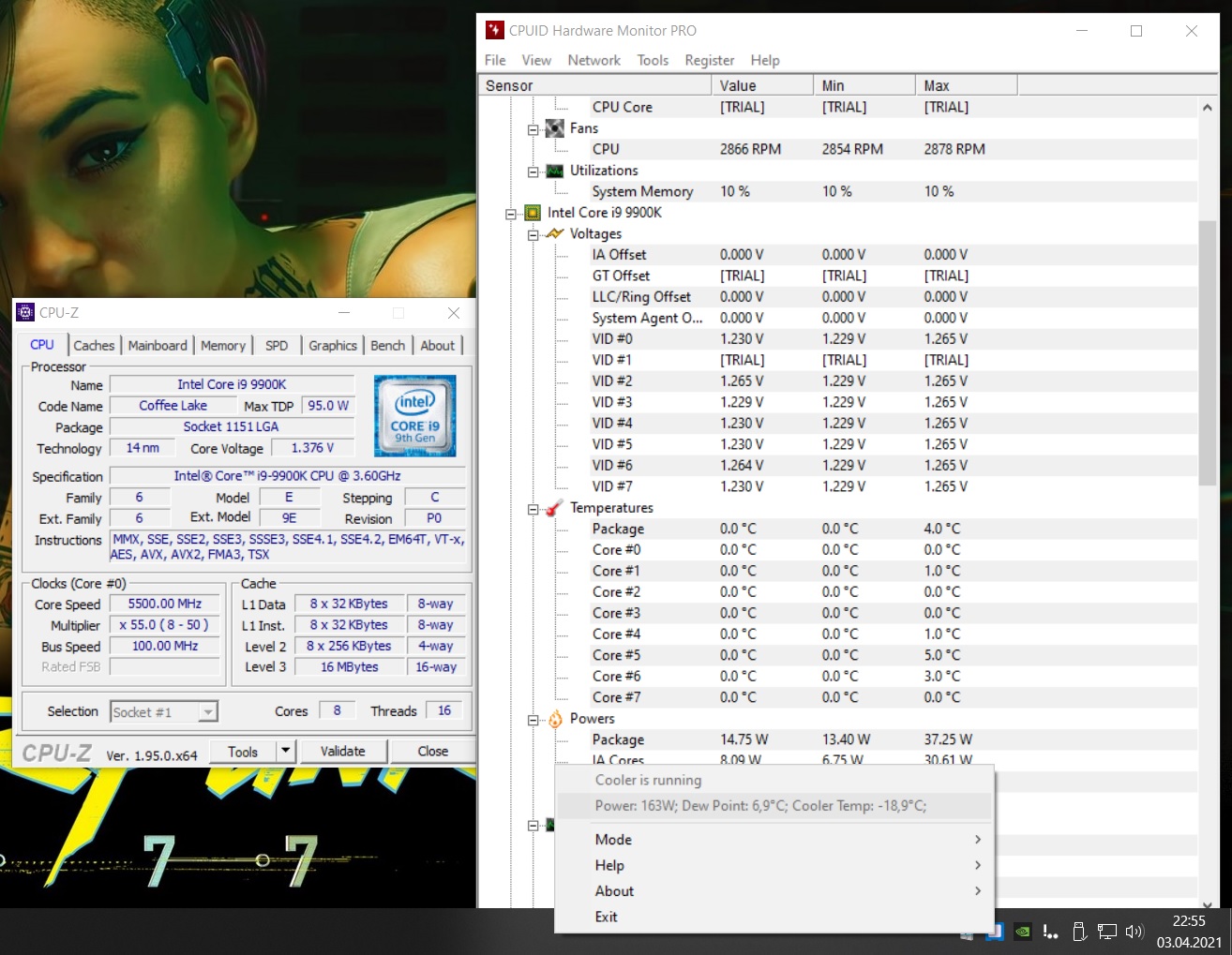This screenshot has width=1232, height=955.
Task: Click the safely remove USB tray icon
Action: coord(1079,932)
